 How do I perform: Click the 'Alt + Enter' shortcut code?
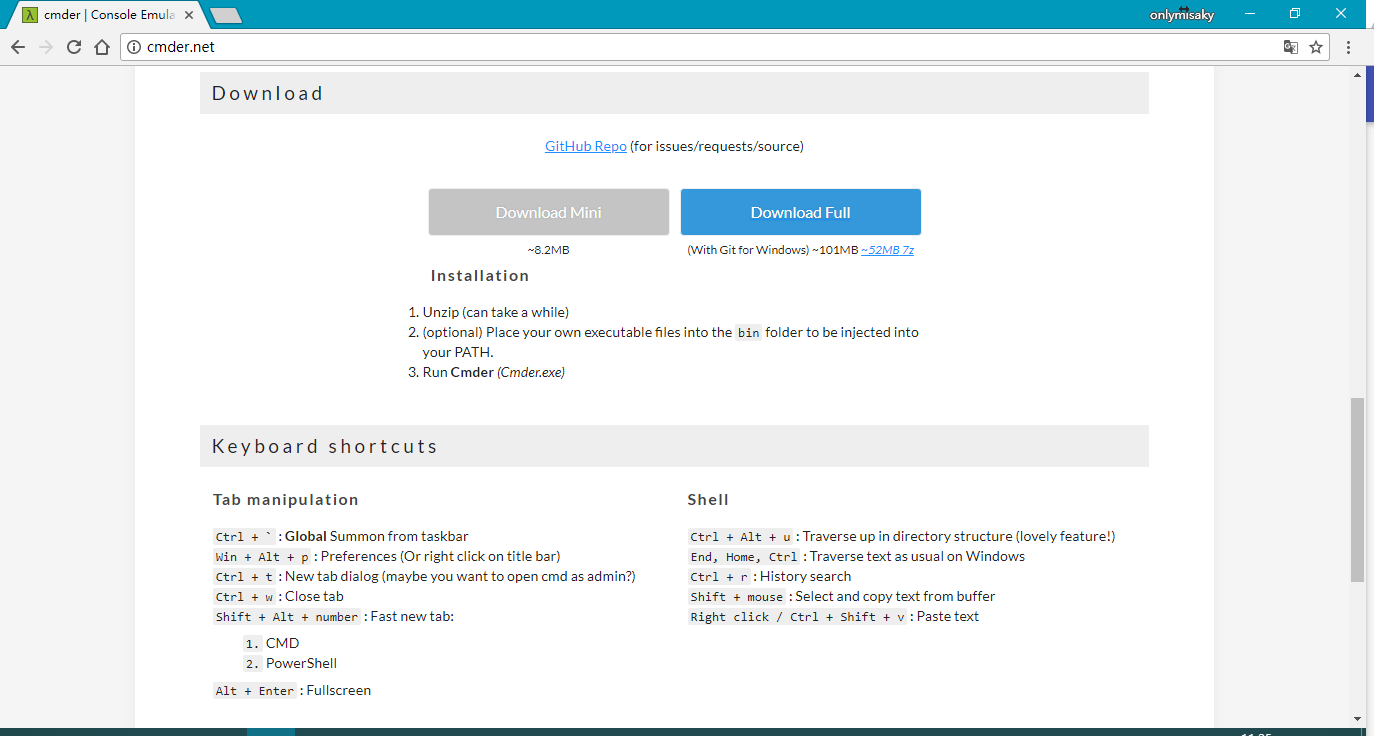point(255,691)
